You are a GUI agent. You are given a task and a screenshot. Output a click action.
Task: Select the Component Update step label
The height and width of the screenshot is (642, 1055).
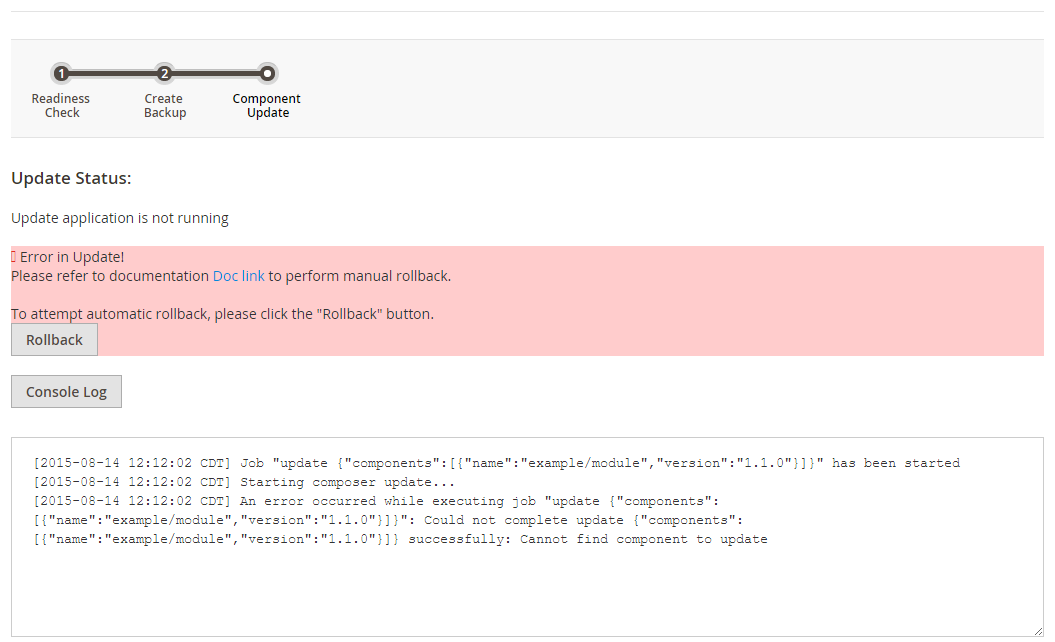click(267, 106)
